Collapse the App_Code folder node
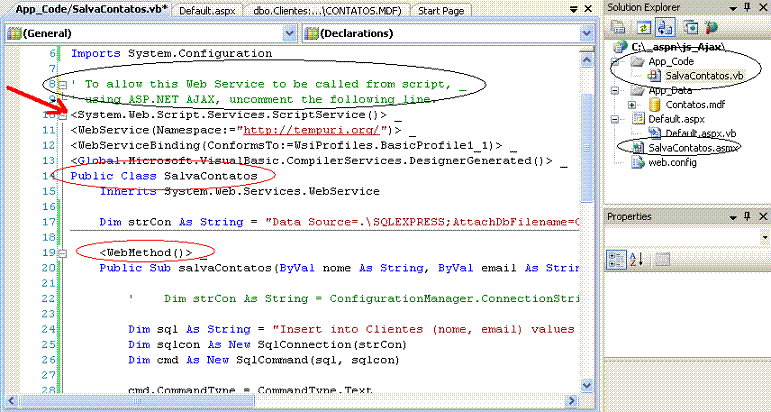This screenshot has width=771, height=412. 615,61
